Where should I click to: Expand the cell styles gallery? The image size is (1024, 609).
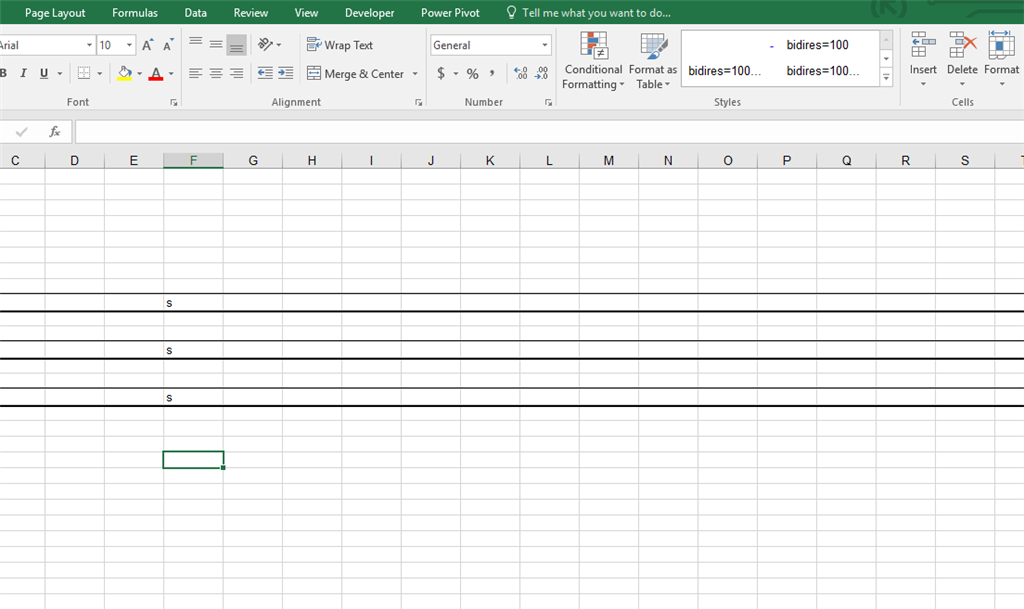[886, 78]
